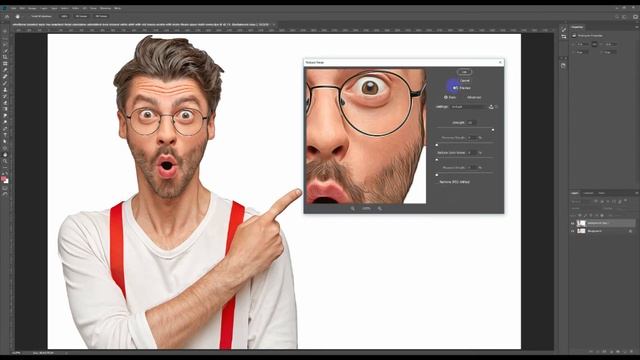Open the Filter menu
Image resolution: width=640 pixels, height=360 pixels.
(x=75, y=8)
